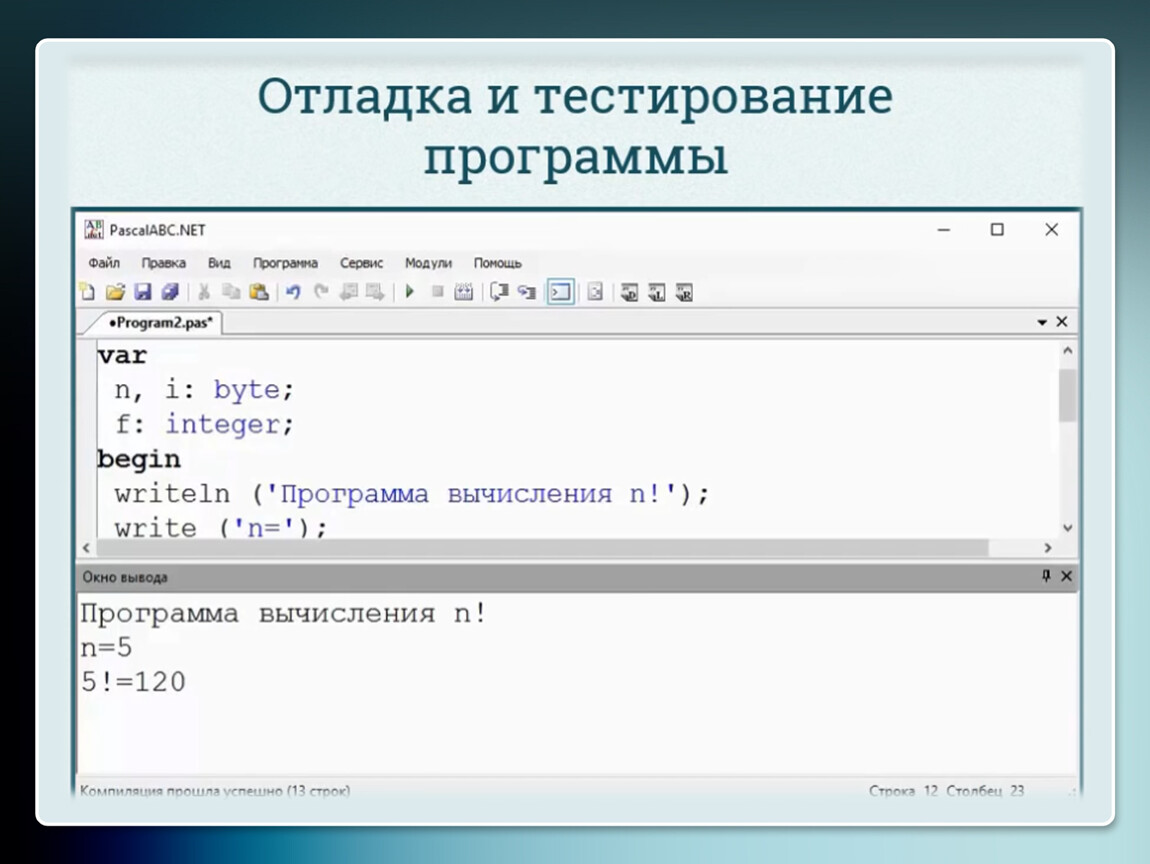Paste from clipboard using the toolbar icon
Image resolution: width=1150 pixels, height=864 pixels.
tap(259, 292)
